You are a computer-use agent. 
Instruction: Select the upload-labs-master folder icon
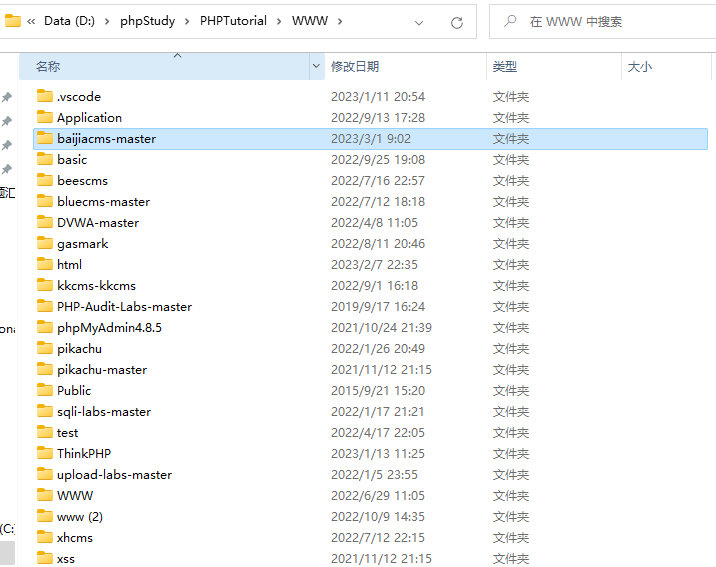pyautogui.click(x=45, y=474)
